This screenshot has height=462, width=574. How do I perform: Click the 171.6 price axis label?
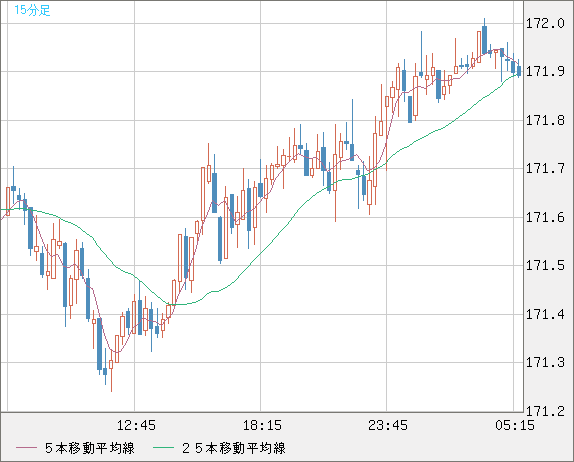tap(545, 217)
